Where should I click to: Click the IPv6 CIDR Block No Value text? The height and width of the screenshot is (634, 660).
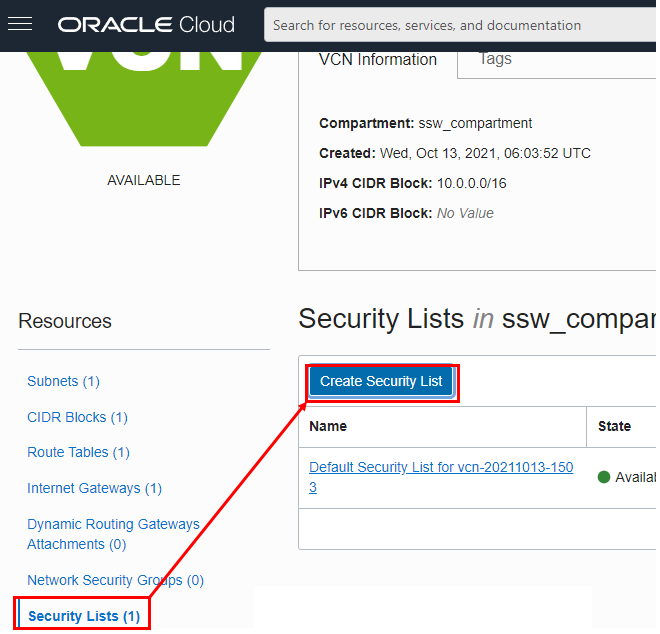tap(465, 214)
